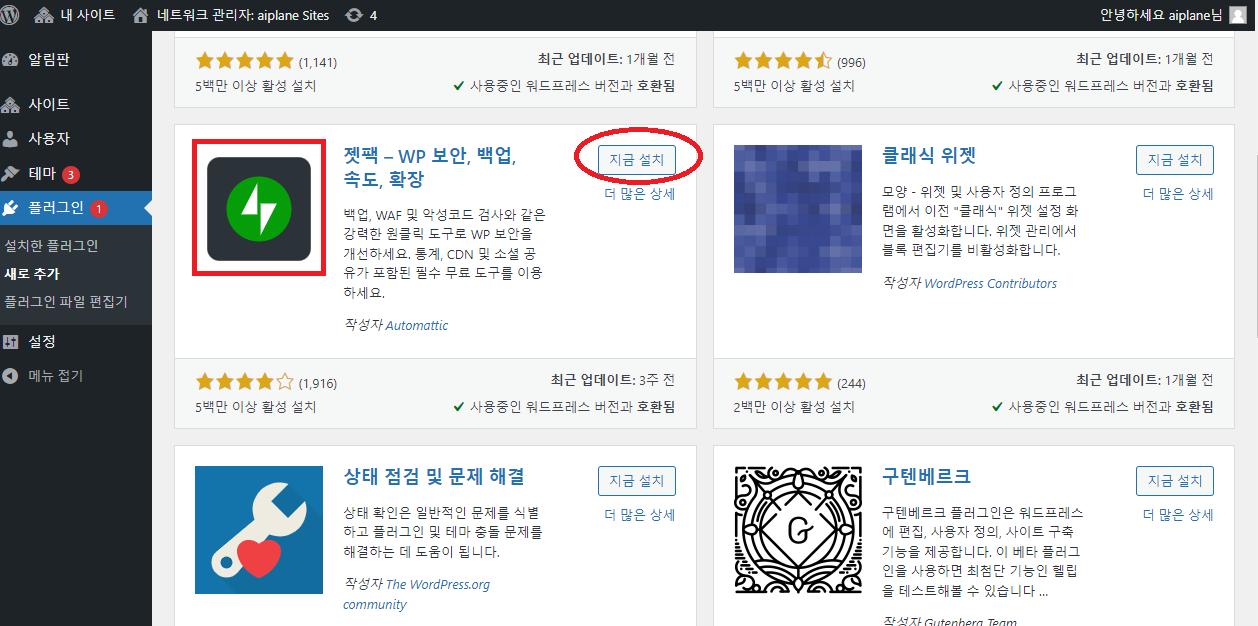Click the user avatar in admin bar
This screenshot has height=626, width=1258.
(1238, 15)
